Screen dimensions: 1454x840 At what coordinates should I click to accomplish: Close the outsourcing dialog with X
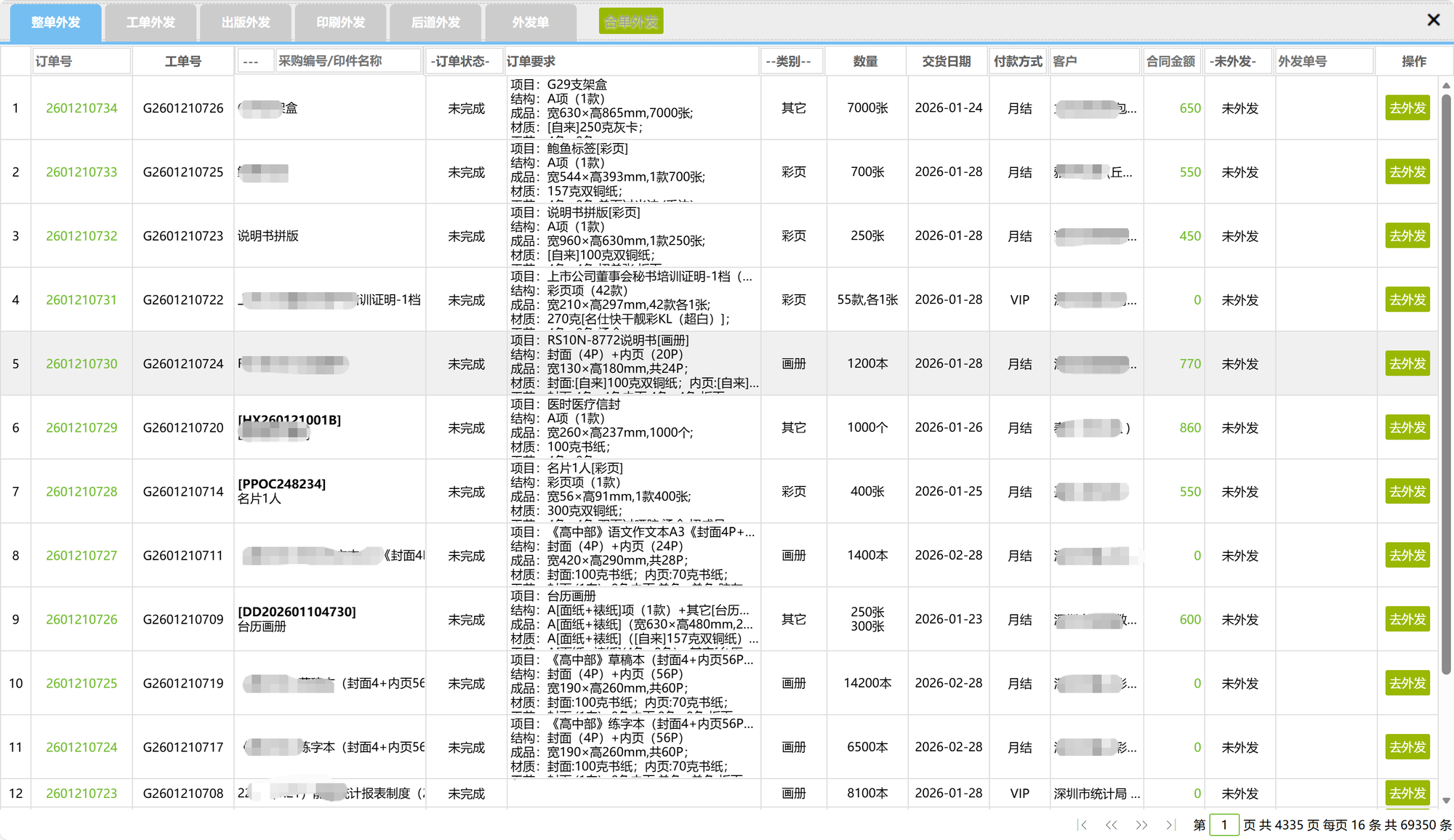(1433, 20)
